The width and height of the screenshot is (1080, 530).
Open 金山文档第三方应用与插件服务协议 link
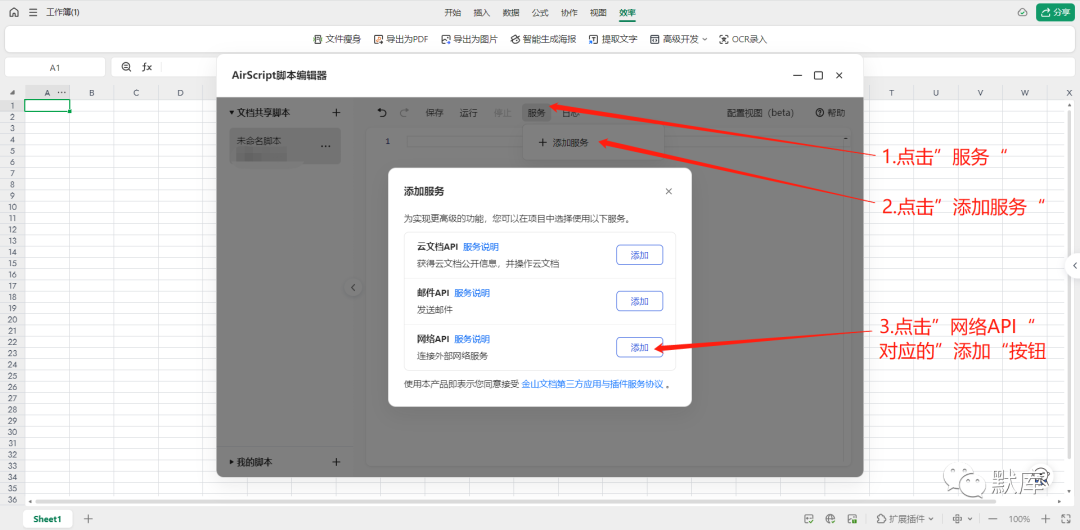click(x=592, y=384)
